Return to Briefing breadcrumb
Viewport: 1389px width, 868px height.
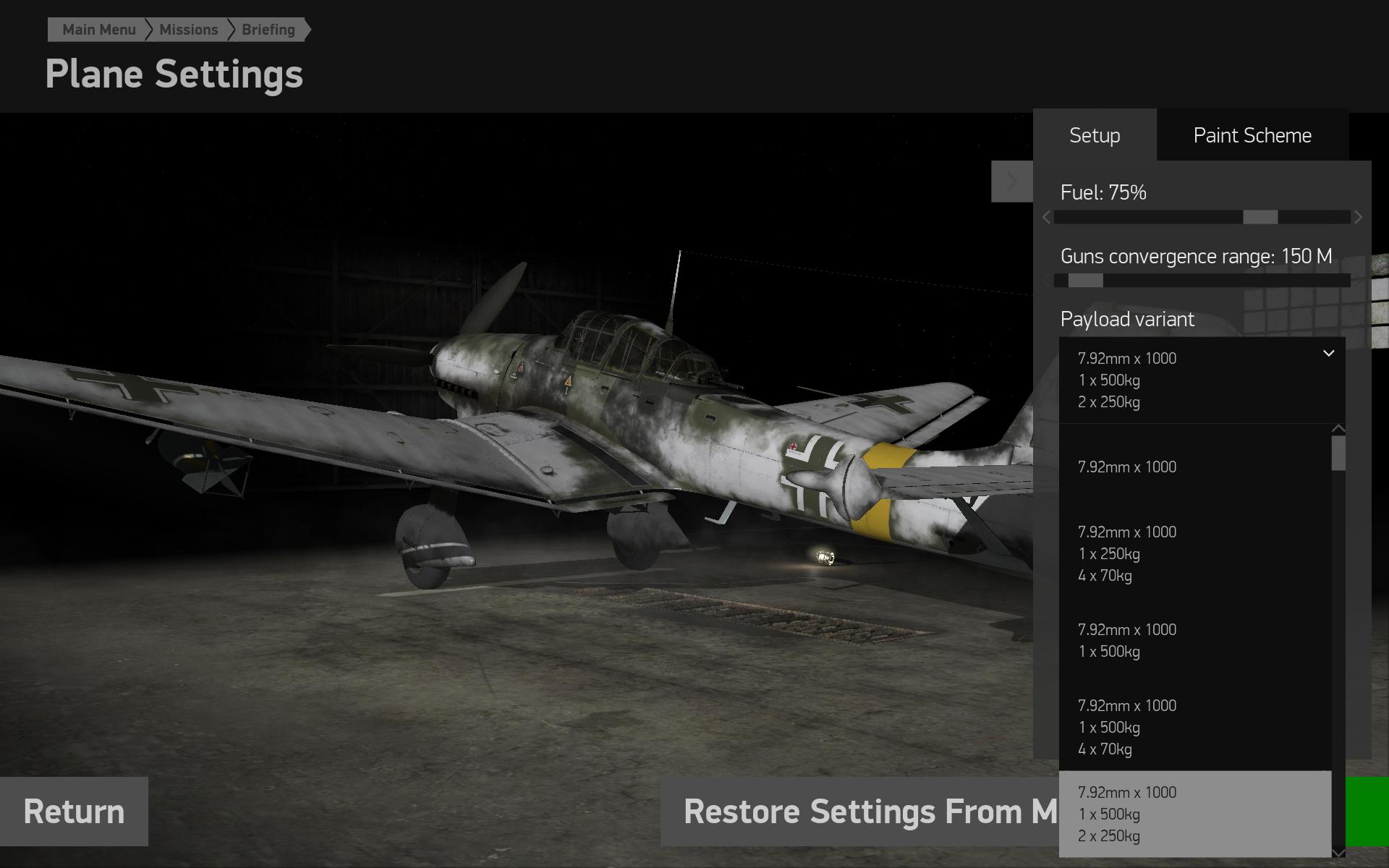tap(268, 30)
